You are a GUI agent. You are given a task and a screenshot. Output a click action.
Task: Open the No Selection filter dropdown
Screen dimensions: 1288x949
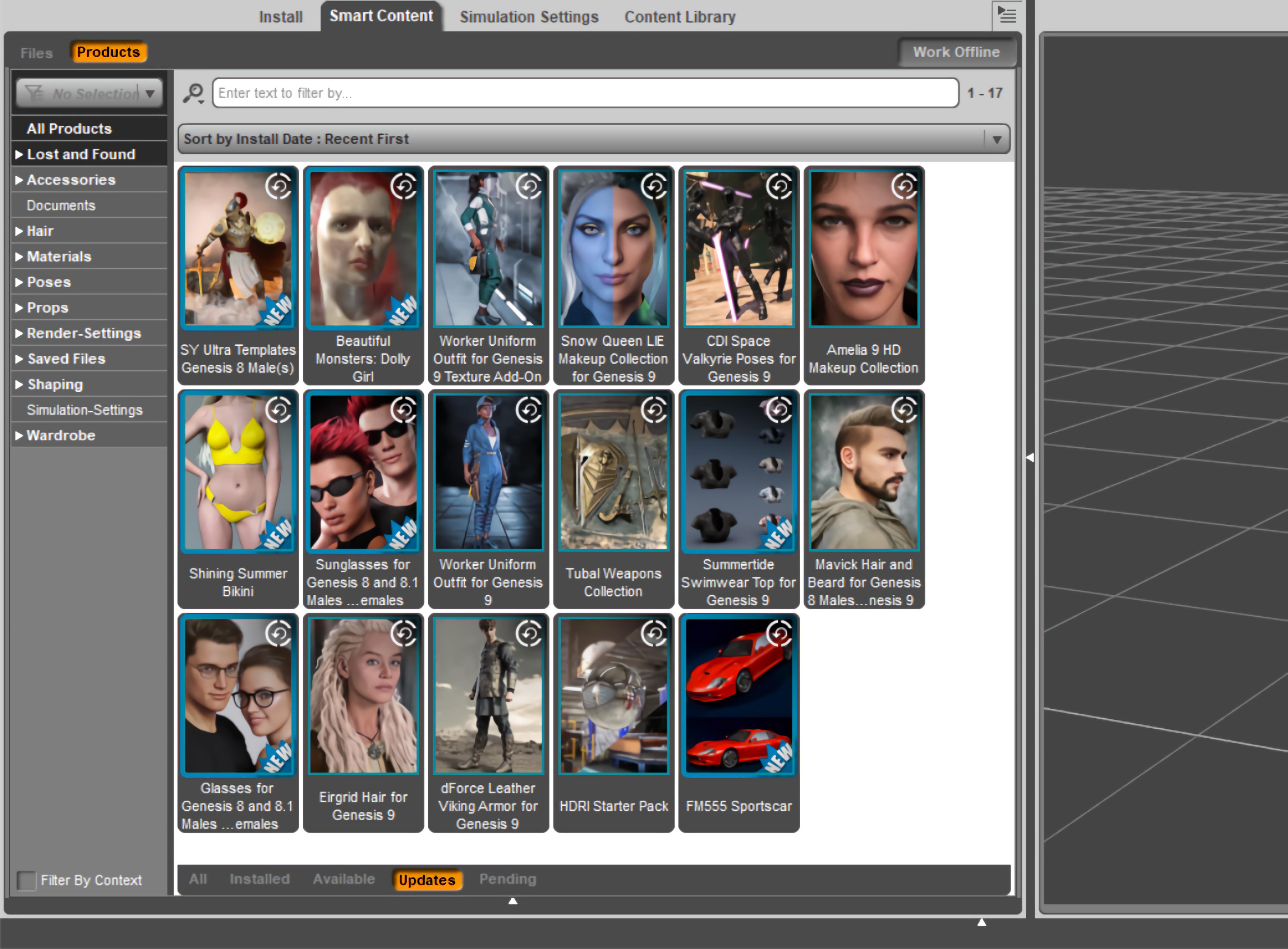click(x=90, y=93)
